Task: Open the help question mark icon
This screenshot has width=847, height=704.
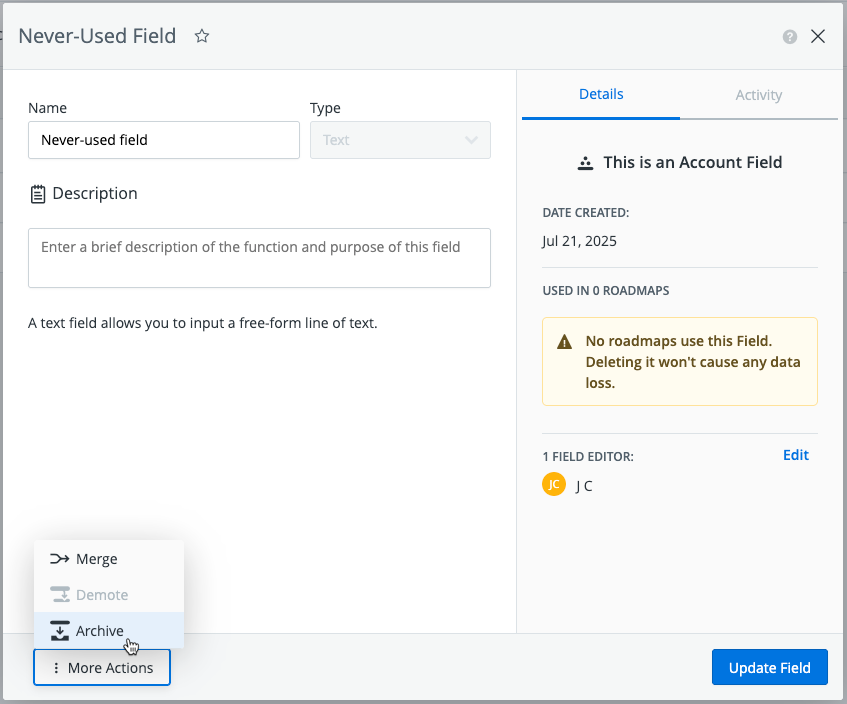Action: (x=790, y=37)
